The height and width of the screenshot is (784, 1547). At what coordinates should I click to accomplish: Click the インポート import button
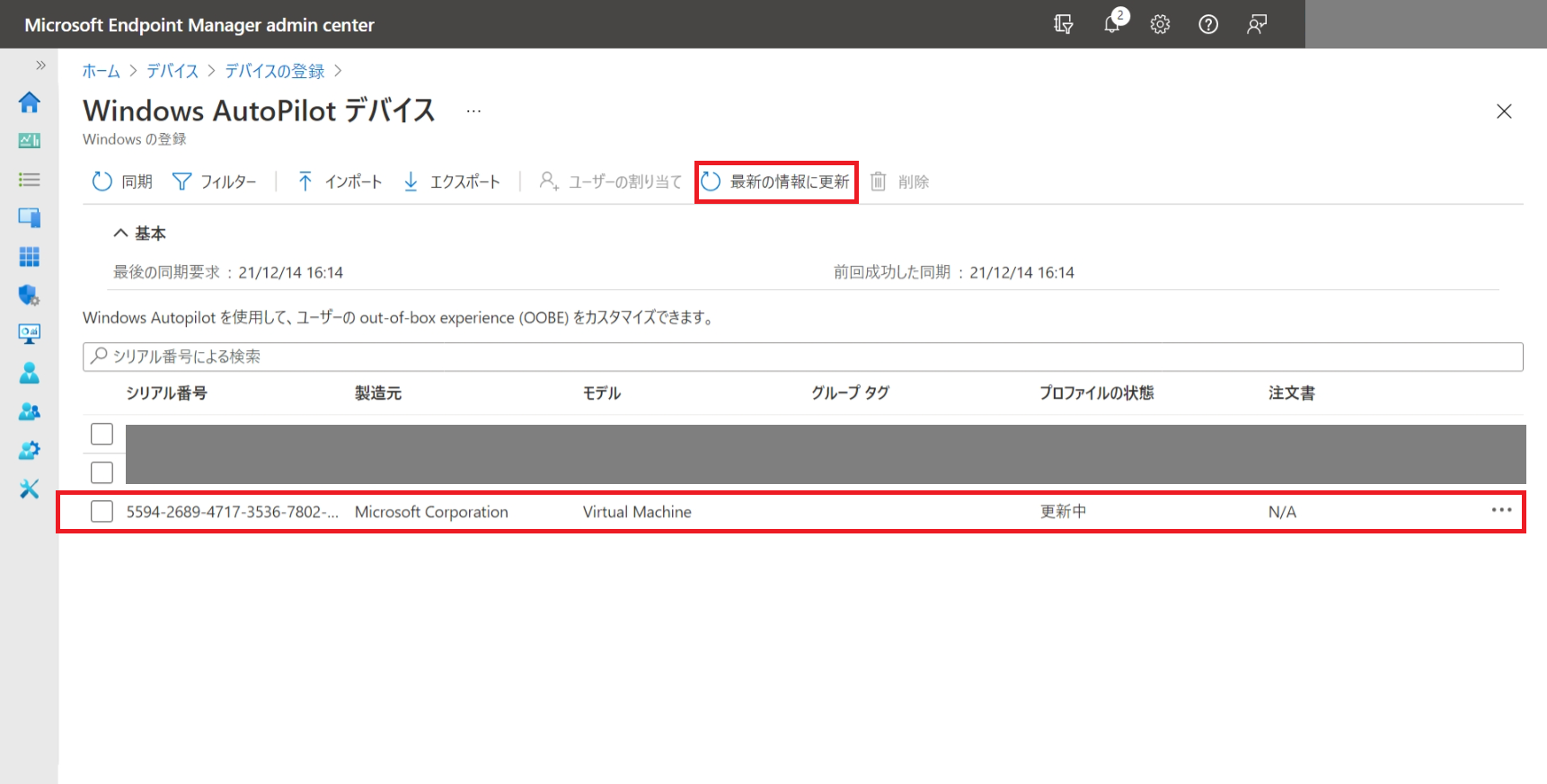tap(340, 181)
